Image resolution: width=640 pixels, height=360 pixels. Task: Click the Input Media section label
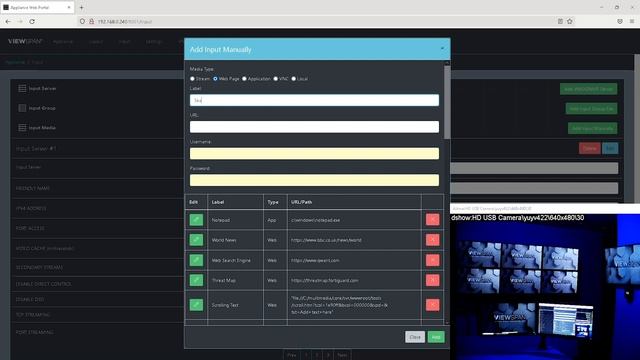(42, 128)
